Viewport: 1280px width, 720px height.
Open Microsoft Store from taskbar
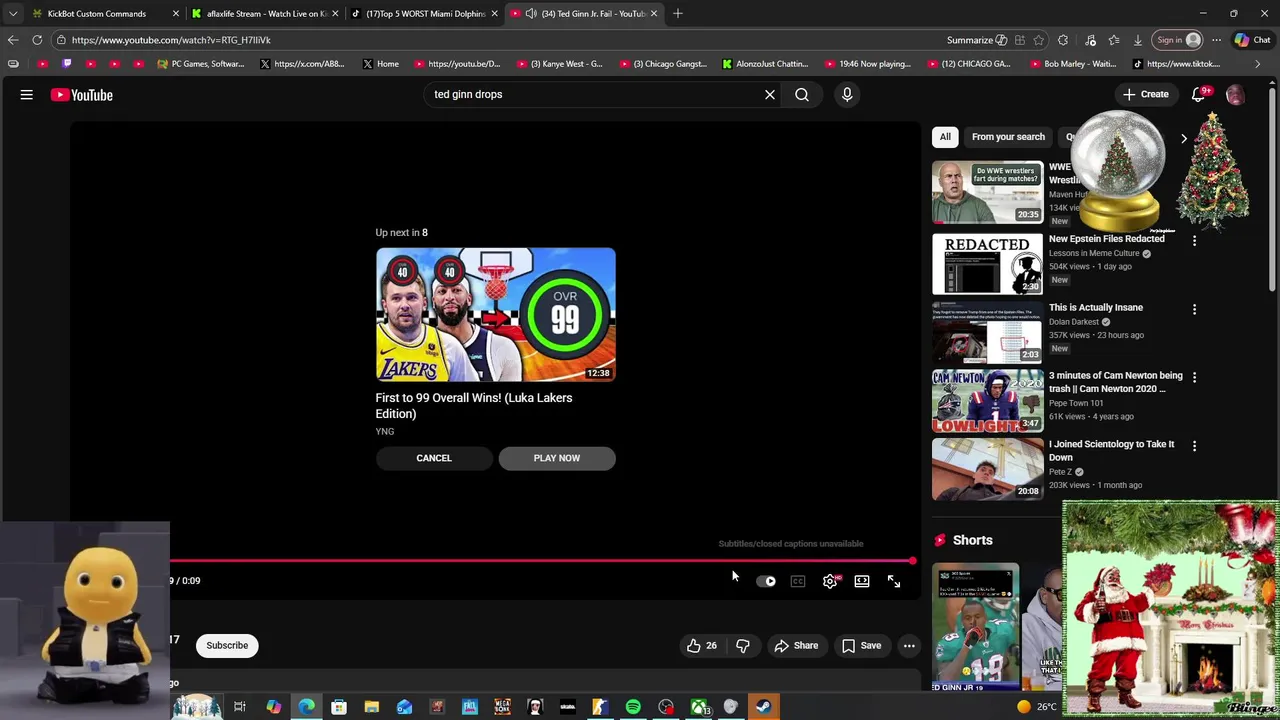coord(339,707)
